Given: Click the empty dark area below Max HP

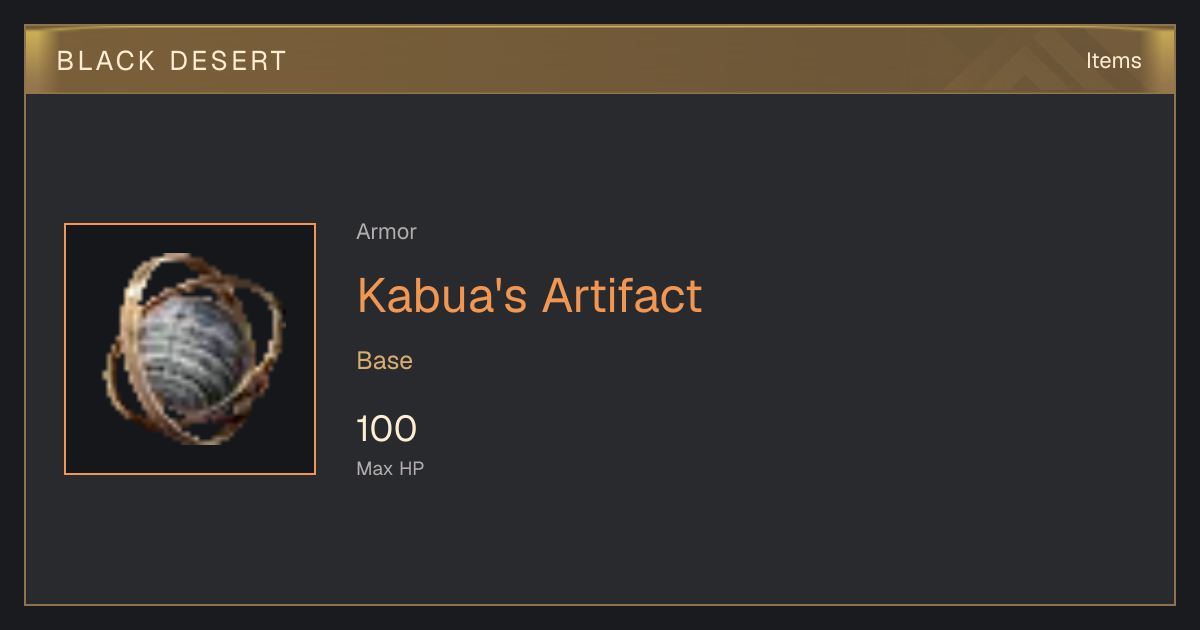Looking at the screenshot, I should [x=600, y=540].
